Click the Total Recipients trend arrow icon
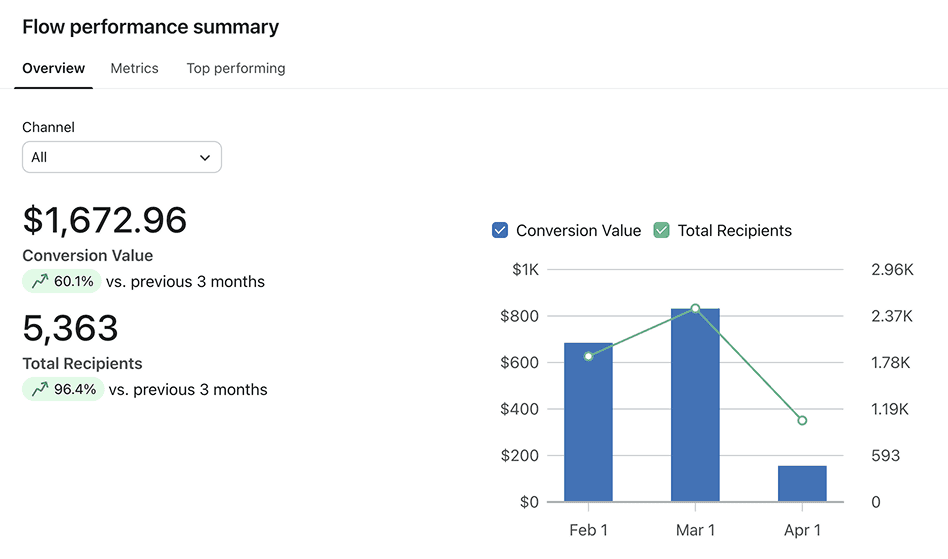Screen dimensions: 948x559 coord(40,389)
